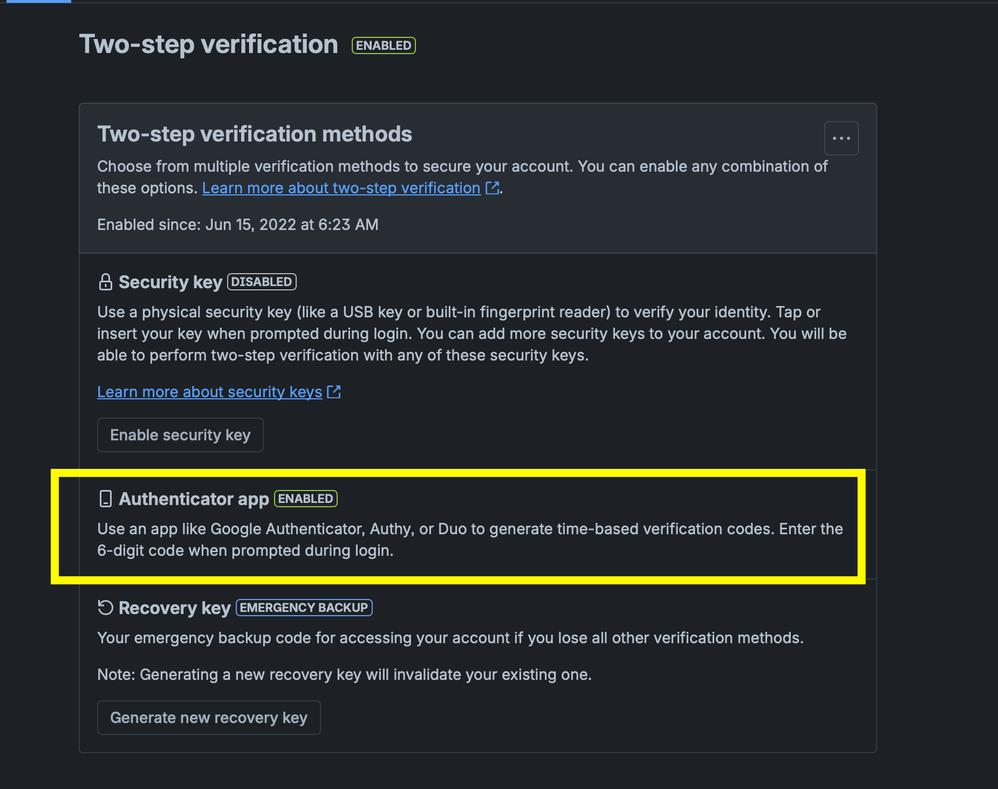Viewport: 998px width, 789px height.
Task: Click the EMERGENCY BACKUP badge
Action: tap(304, 608)
